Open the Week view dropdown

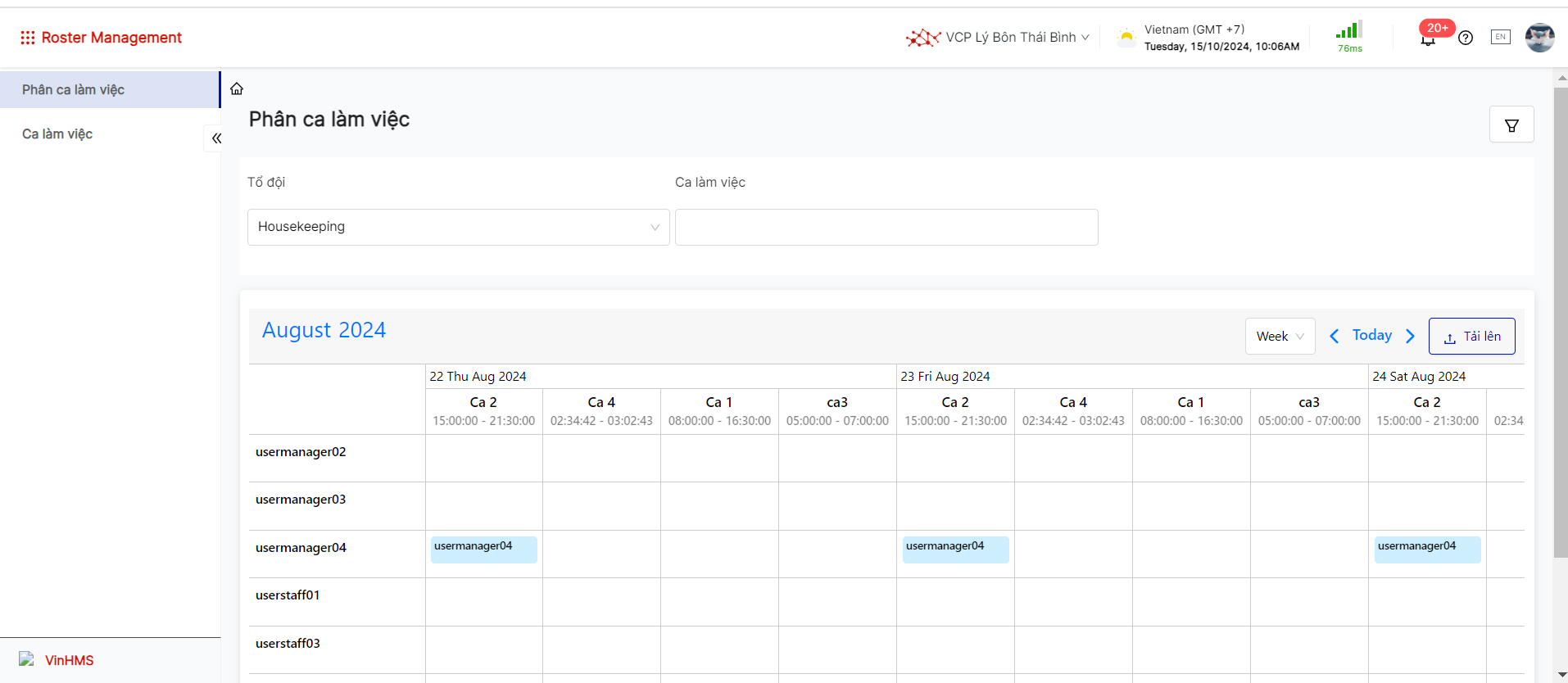click(1280, 337)
